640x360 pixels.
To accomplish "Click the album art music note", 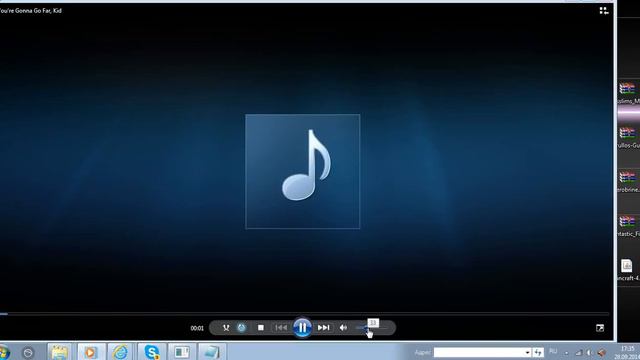I will click(303, 171).
